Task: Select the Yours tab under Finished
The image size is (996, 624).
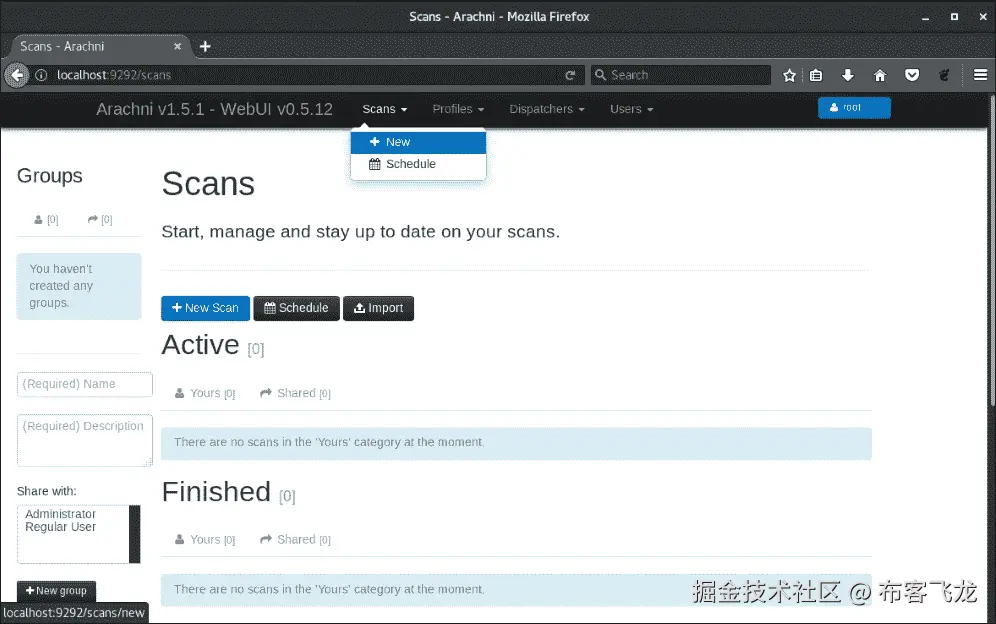Action: (x=205, y=539)
